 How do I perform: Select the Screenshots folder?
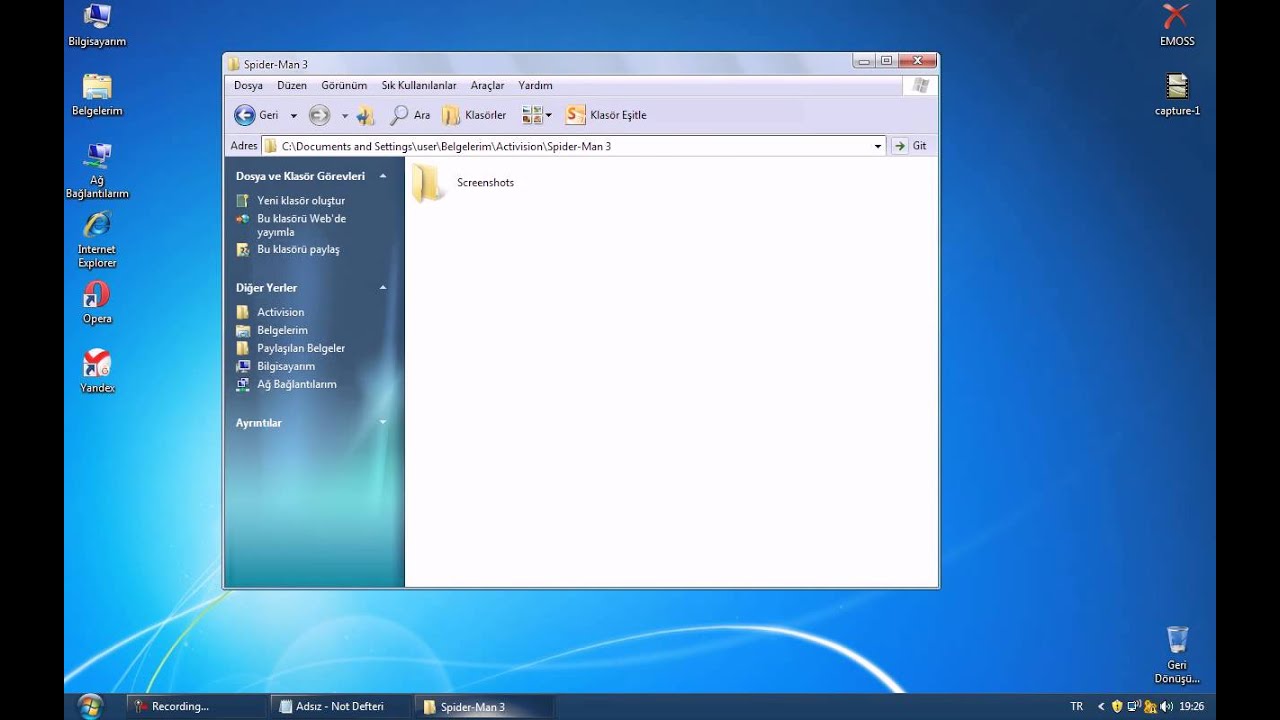(463, 183)
